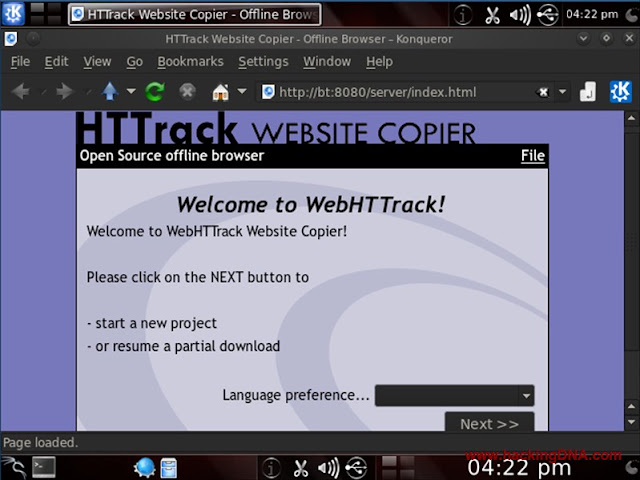Click the info icon in bottom panel tray
This screenshot has height=480, width=640.
coord(271,468)
